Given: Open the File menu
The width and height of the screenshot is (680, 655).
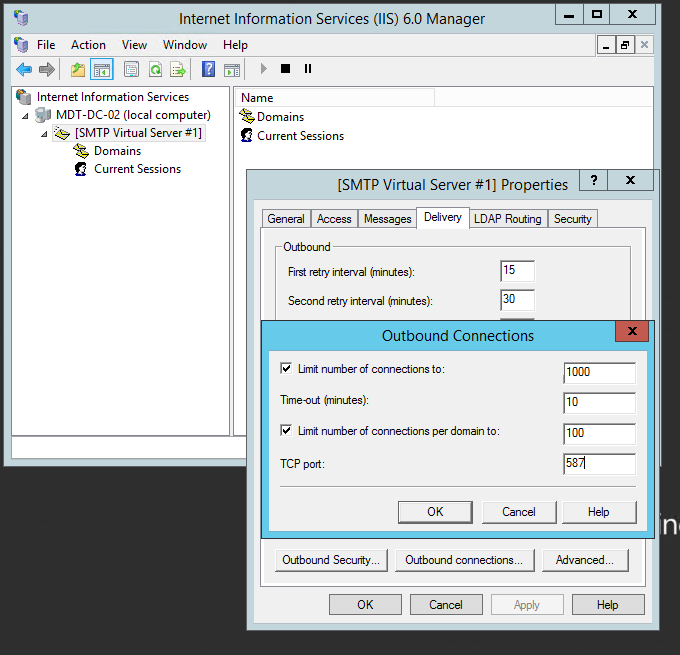Looking at the screenshot, I should click(46, 45).
